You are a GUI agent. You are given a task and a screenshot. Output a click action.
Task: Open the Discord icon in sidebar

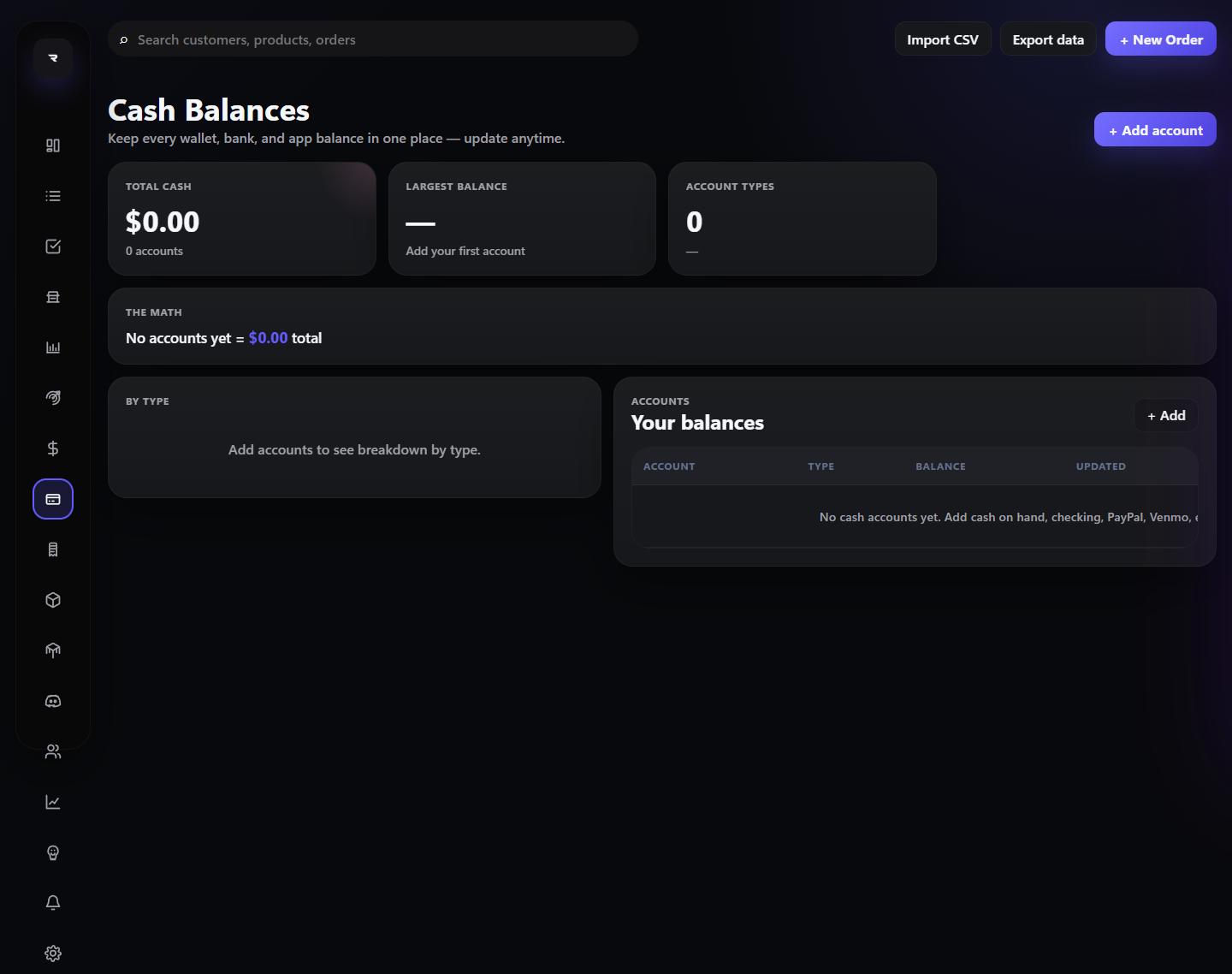[53, 701]
